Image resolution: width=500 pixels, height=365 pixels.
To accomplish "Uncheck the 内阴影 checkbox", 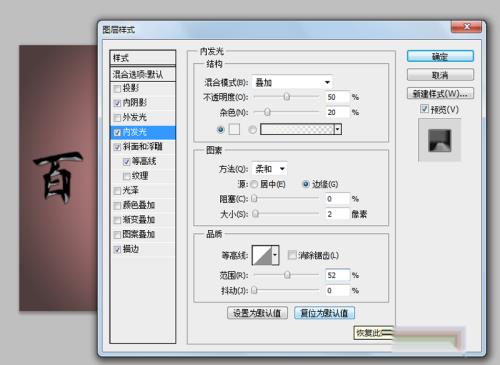I will tap(117, 103).
